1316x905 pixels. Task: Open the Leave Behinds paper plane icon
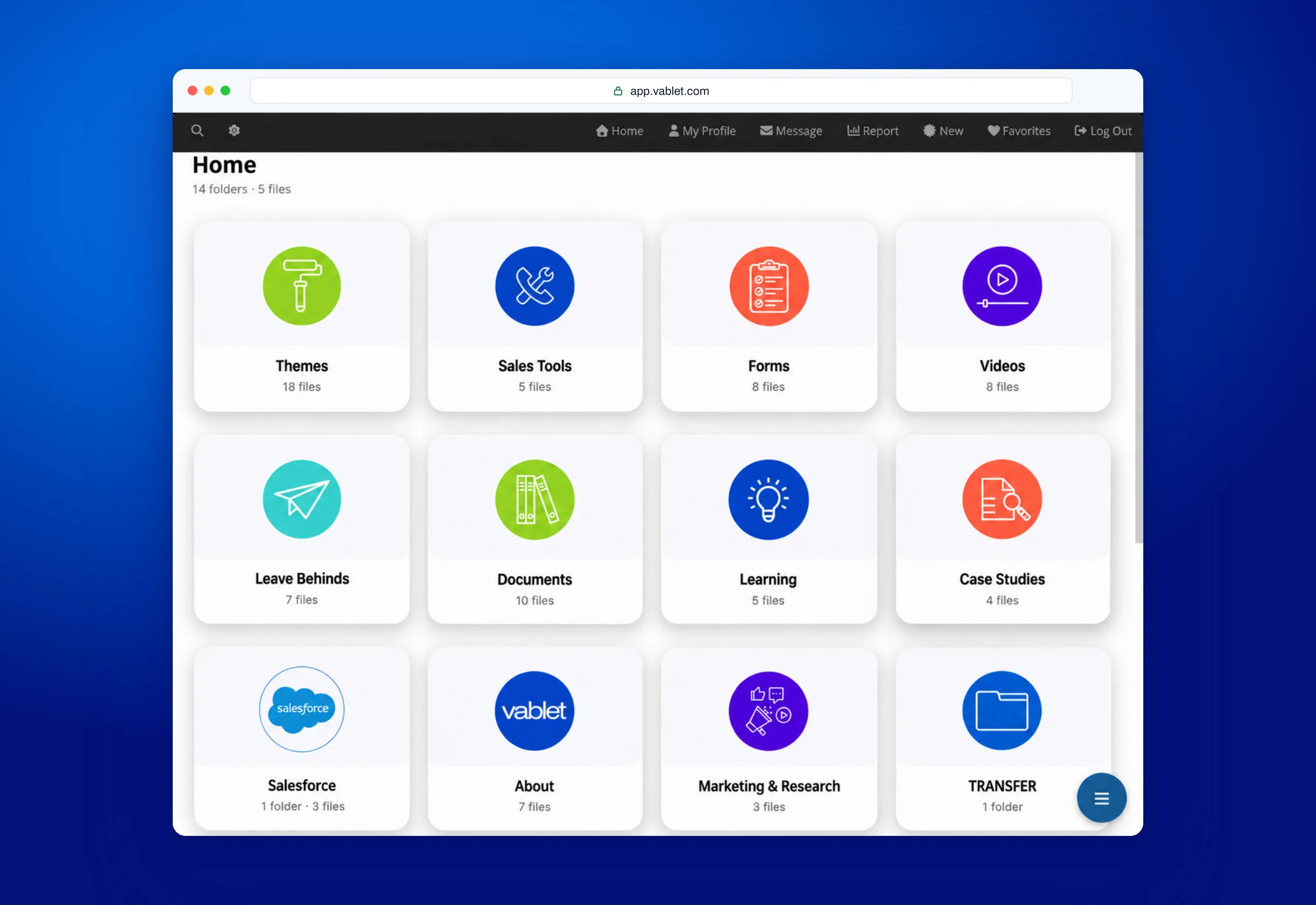tap(302, 499)
